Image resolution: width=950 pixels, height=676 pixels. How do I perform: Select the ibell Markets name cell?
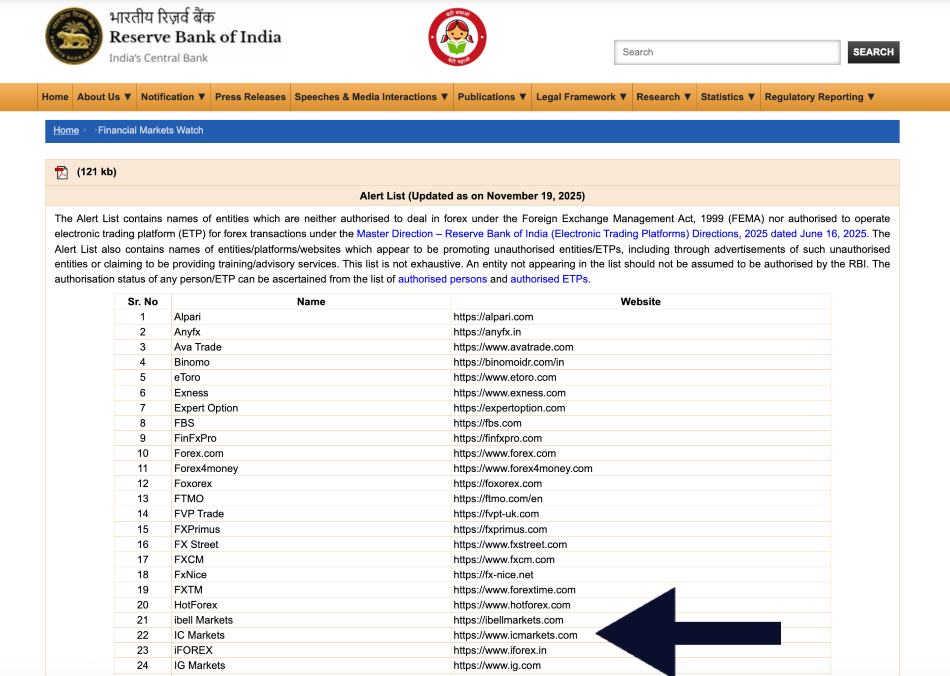point(311,620)
